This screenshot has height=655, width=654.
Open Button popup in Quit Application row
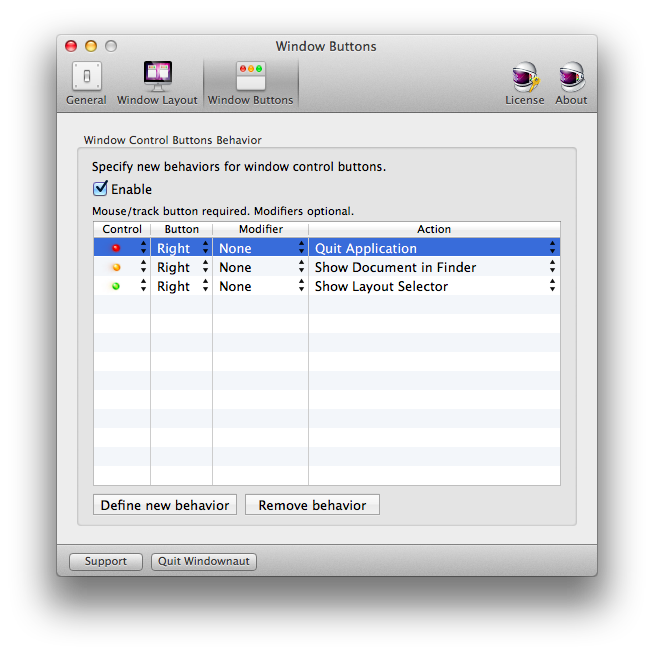point(182,248)
